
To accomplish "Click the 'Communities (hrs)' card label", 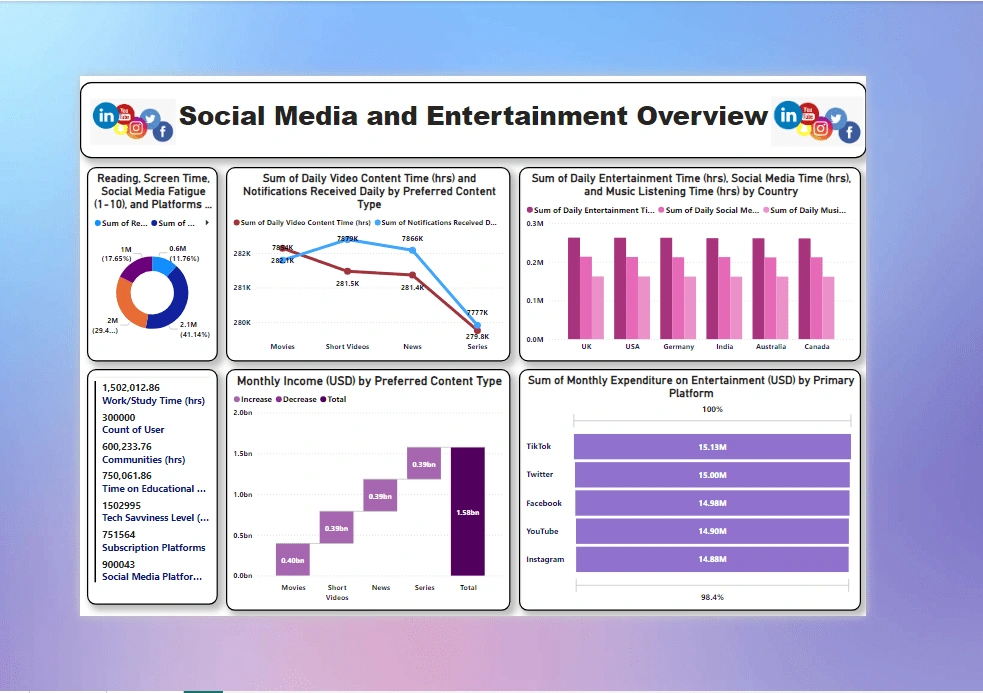I will tap(144, 460).
